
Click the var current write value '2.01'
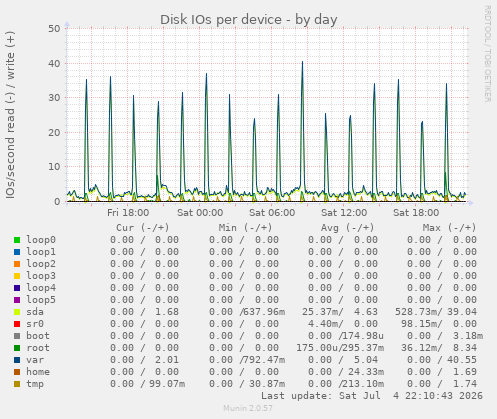pyautogui.click(x=167, y=360)
